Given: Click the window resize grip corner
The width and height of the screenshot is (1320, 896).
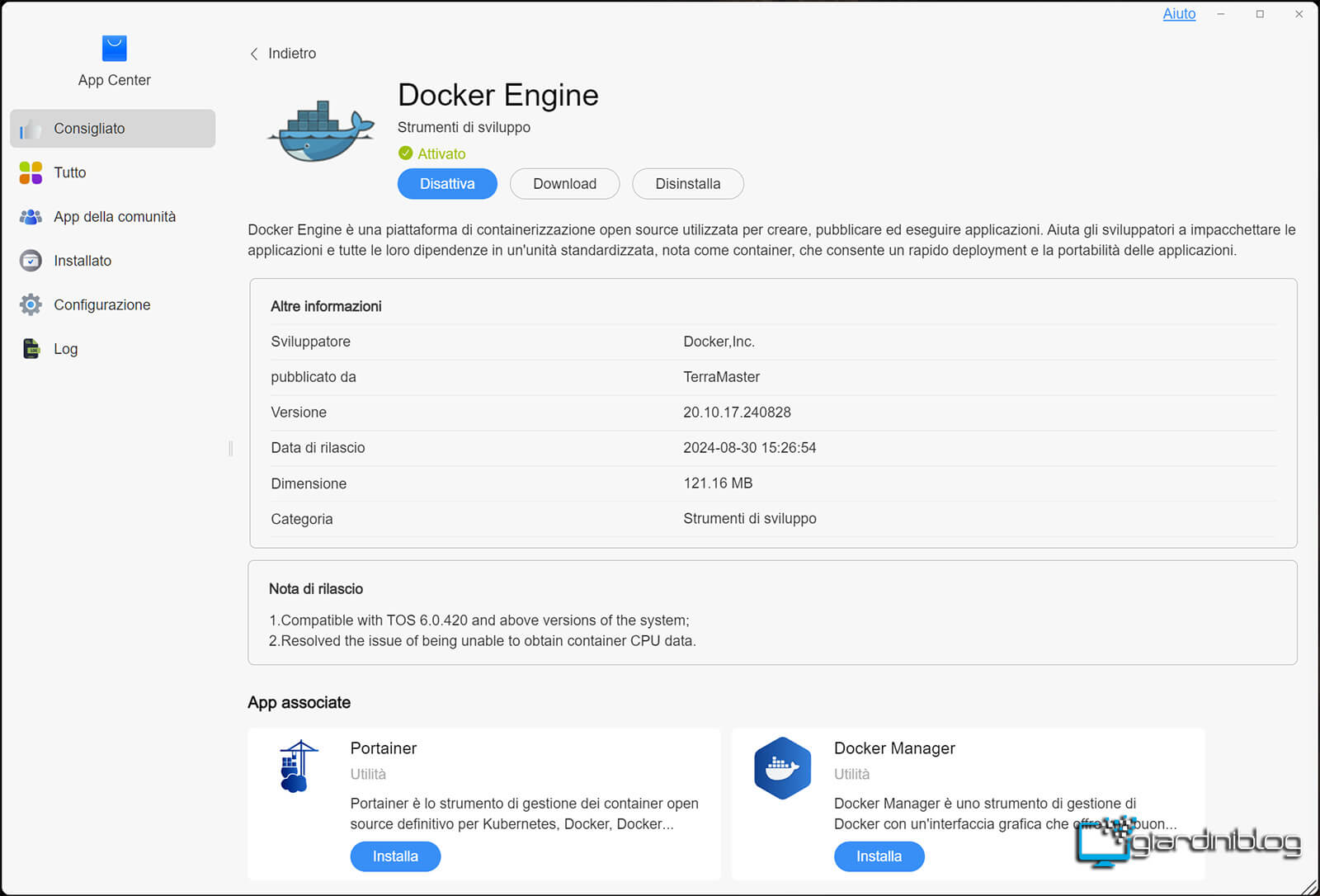Looking at the screenshot, I should click(x=1310, y=886).
